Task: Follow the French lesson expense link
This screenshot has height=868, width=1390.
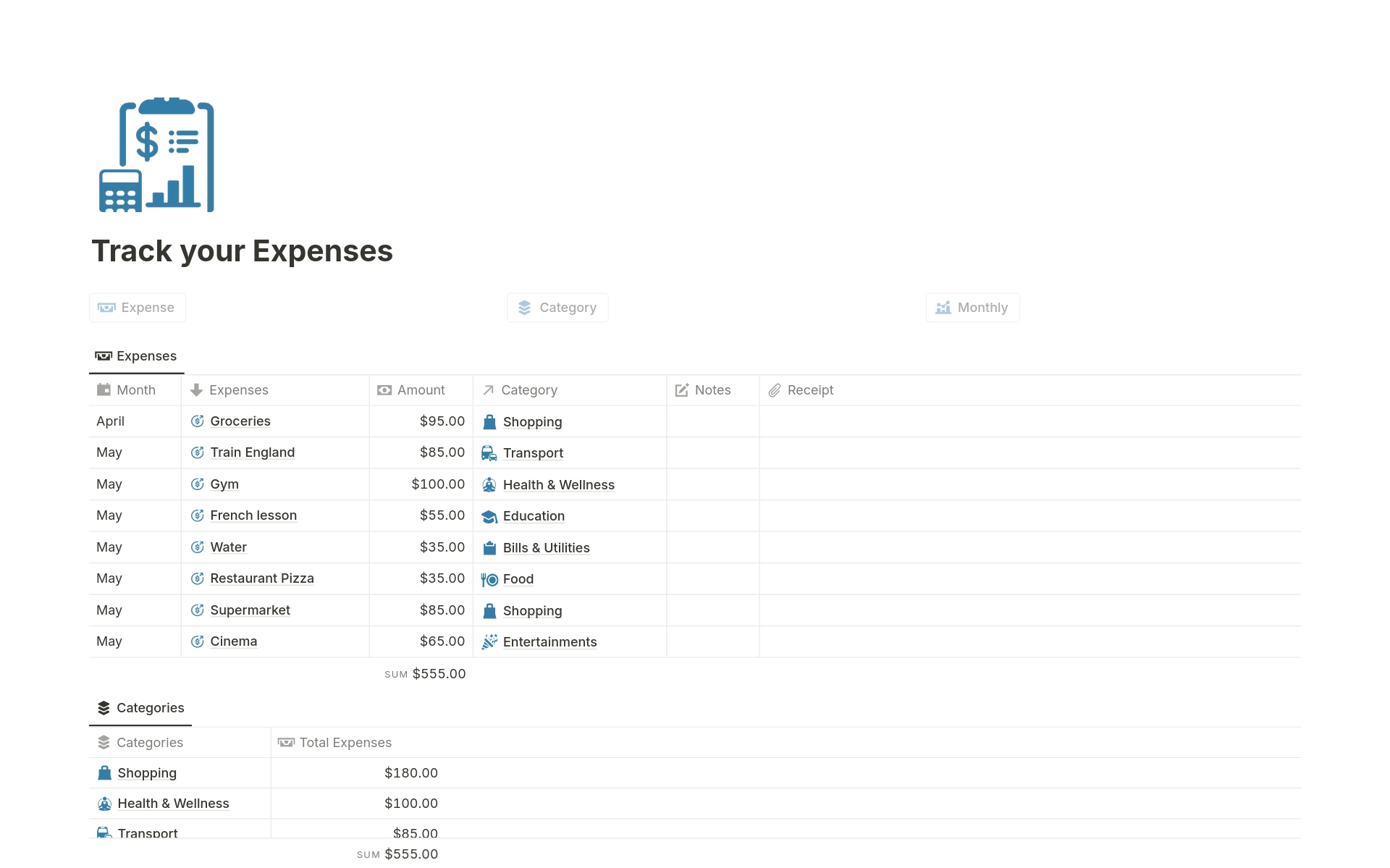Action: (x=253, y=515)
